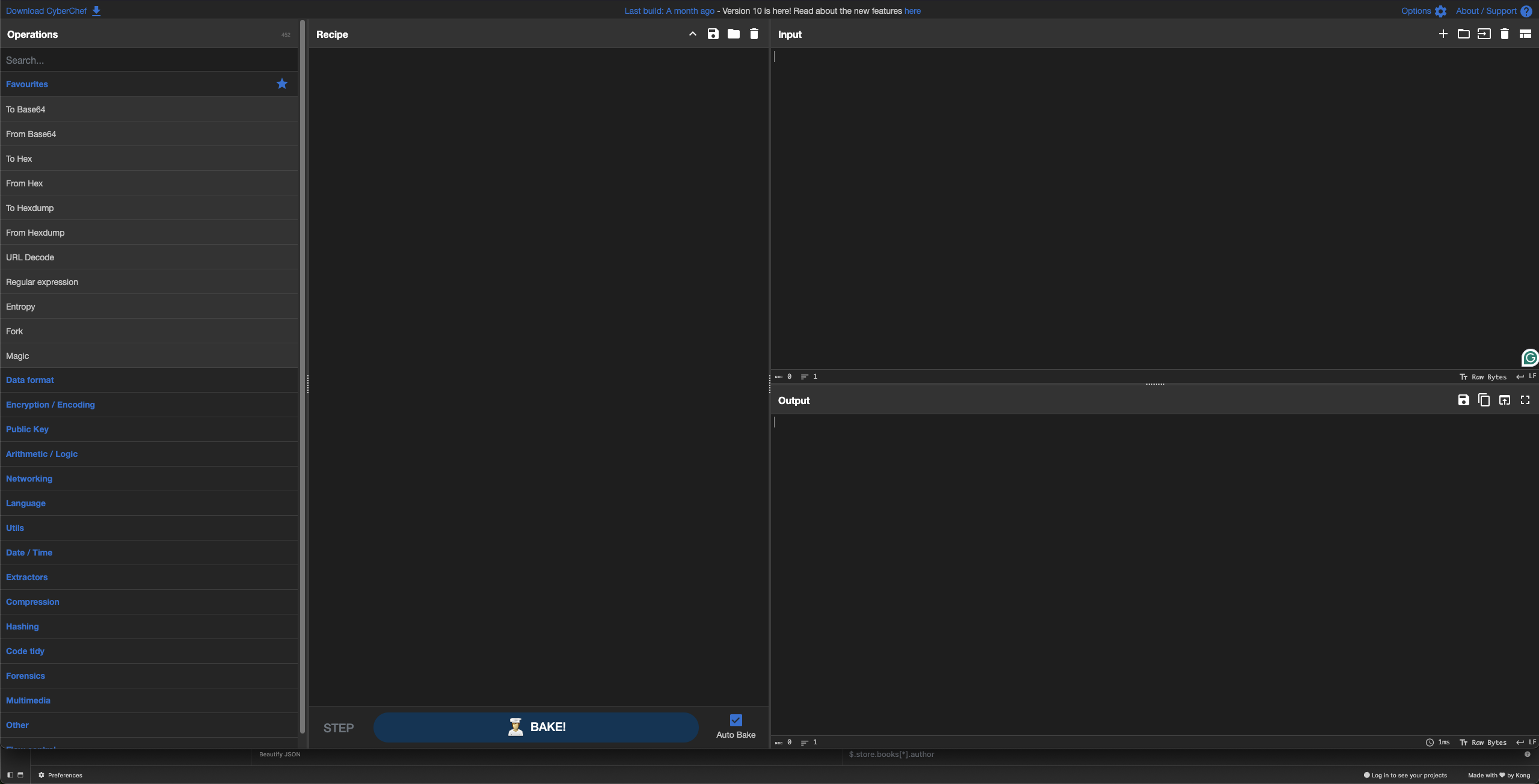
Task: Click the operations Search field
Action: tap(149, 60)
